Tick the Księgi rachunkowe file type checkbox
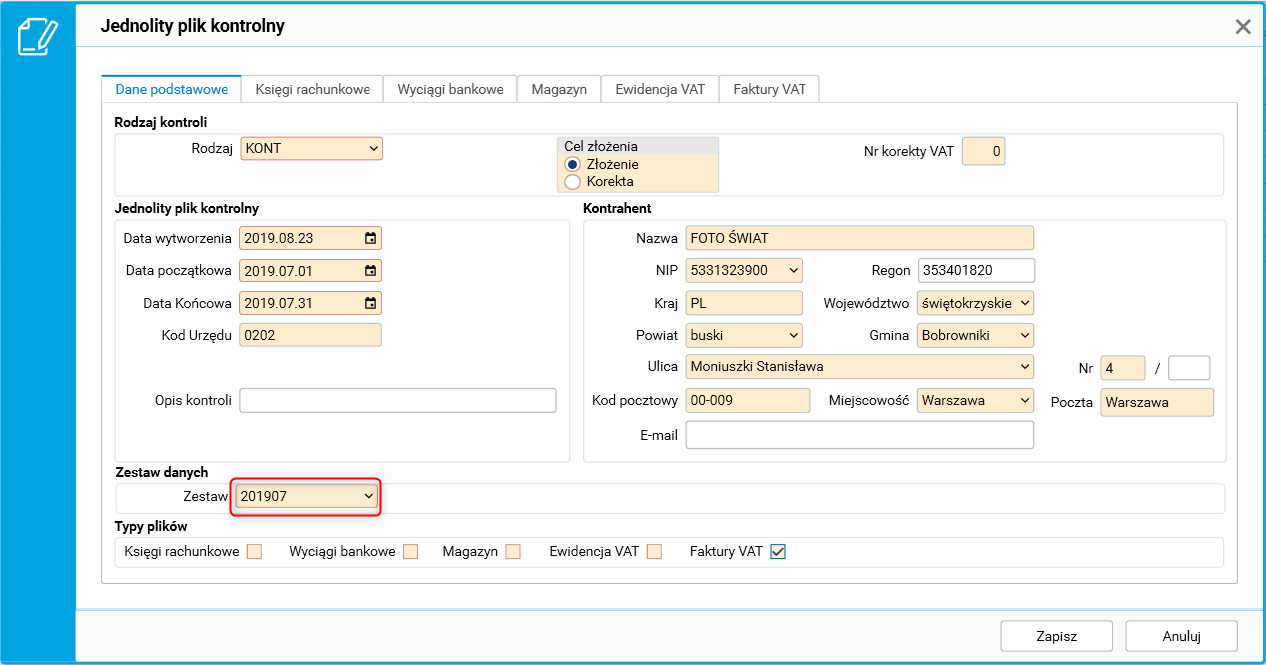1266x665 pixels. click(254, 551)
